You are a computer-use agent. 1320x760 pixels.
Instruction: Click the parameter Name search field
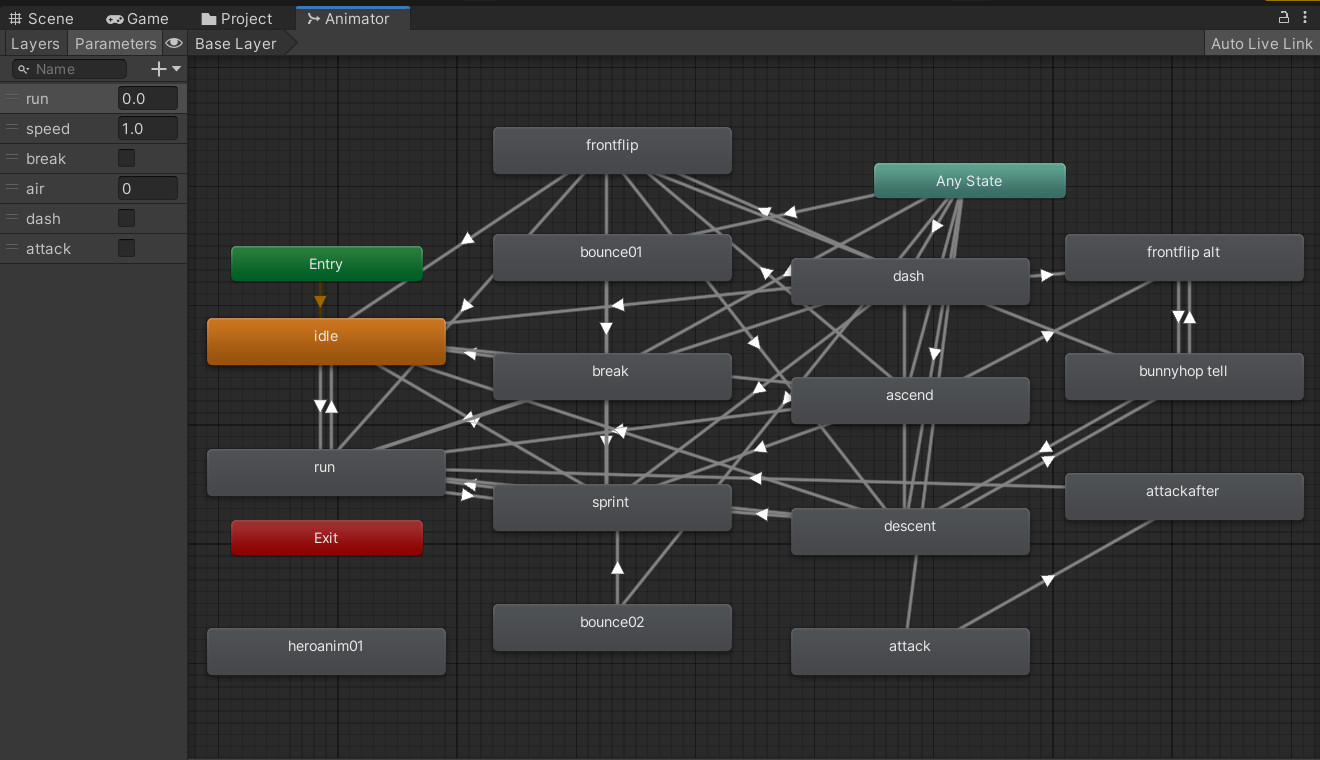tap(70, 69)
